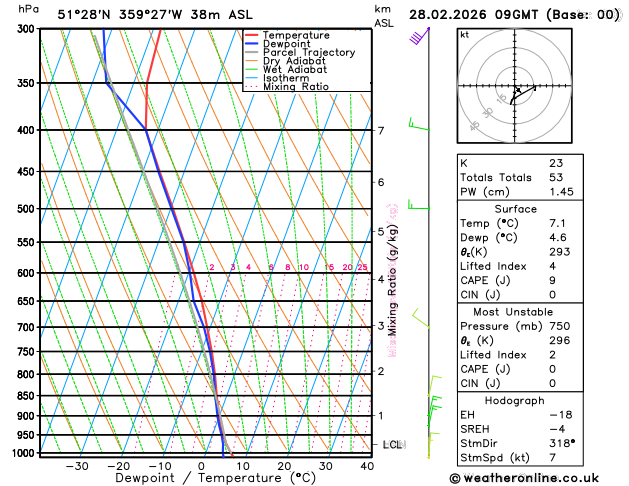Click the 'Parcel Trajectory' legend entry
This screenshot has width=629, height=486.
point(309,53)
